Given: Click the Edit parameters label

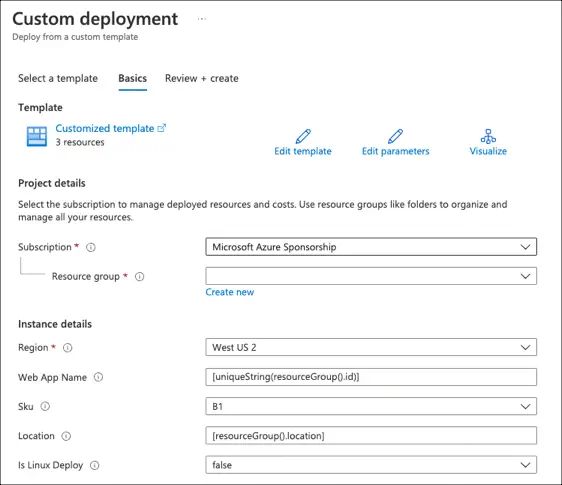Looking at the screenshot, I should pyautogui.click(x=395, y=151).
